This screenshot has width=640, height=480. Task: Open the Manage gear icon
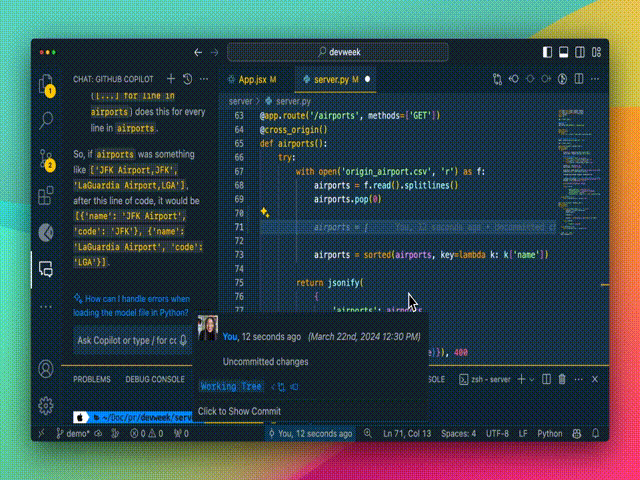pyautogui.click(x=46, y=405)
